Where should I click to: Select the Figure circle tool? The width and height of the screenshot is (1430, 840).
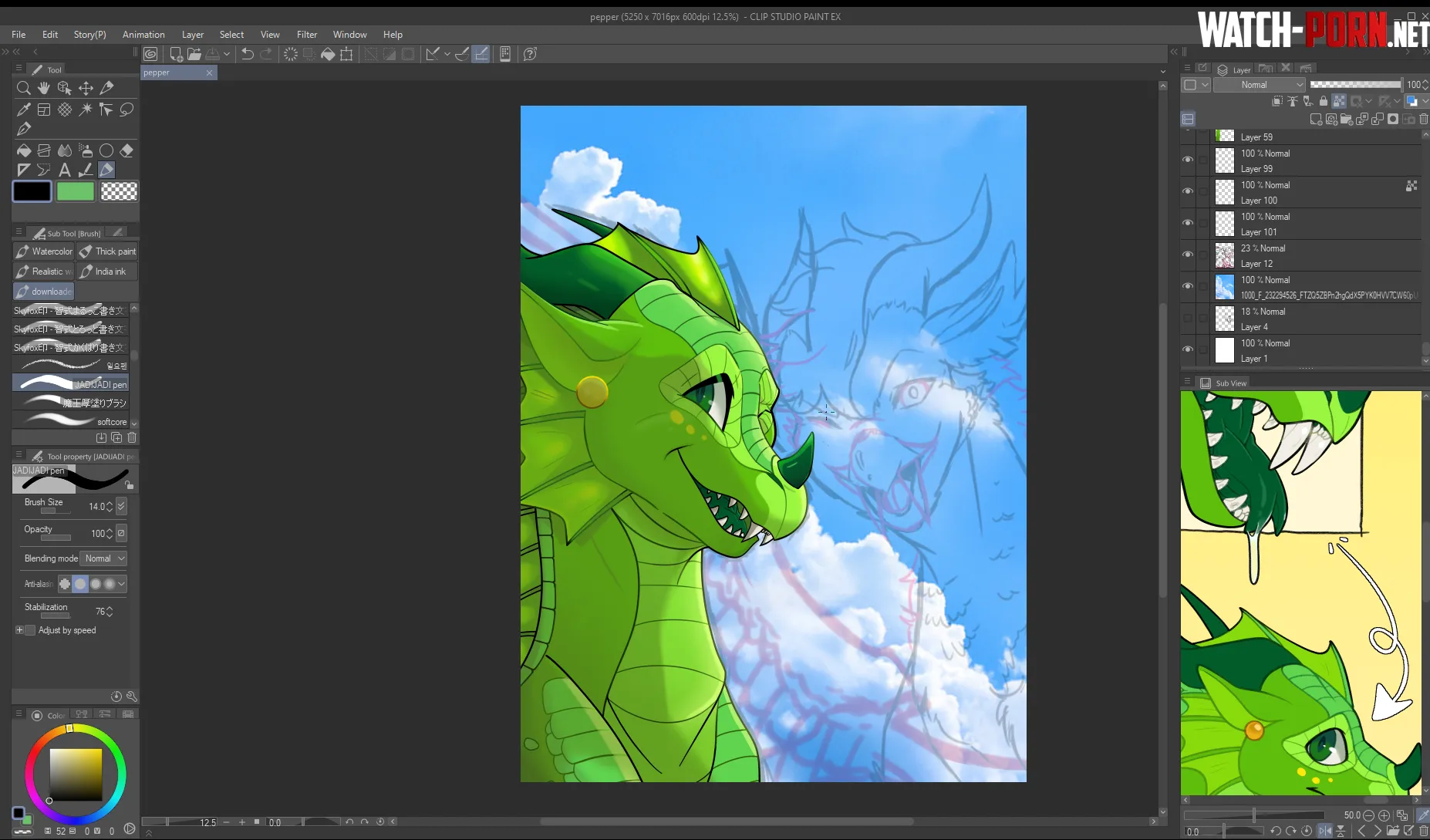click(106, 150)
